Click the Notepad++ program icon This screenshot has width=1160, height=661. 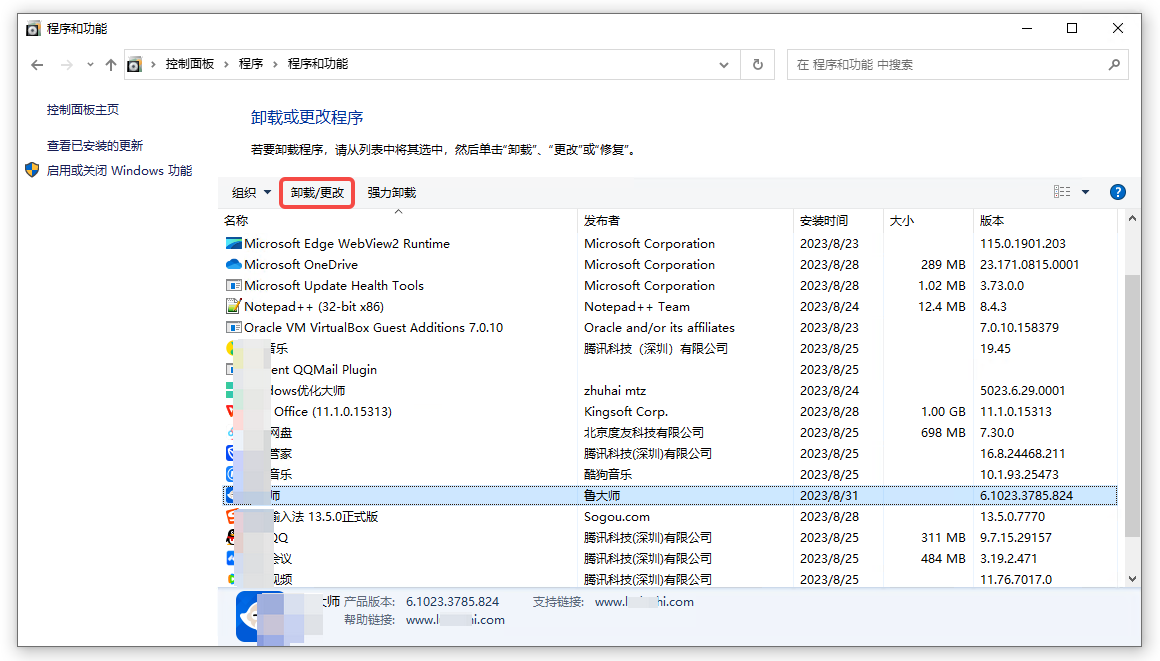pos(234,306)
